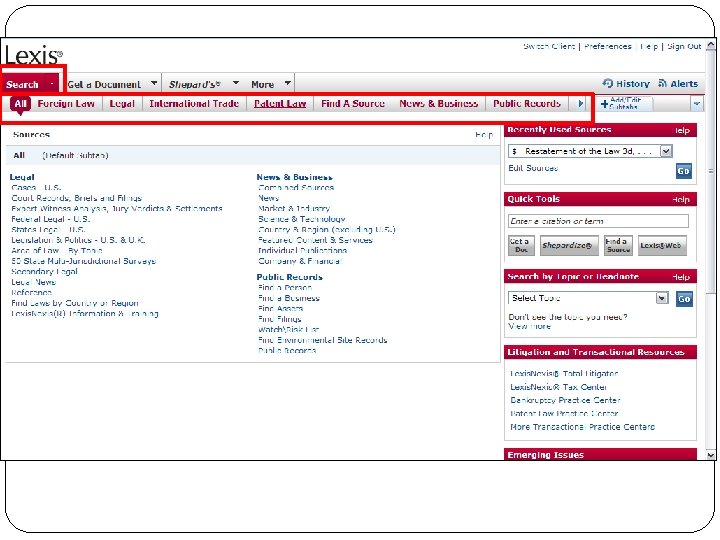The width and height of the screenshot is (720, 540).
Task: Open More Transactional Practice Centers link
Action: 582,427
